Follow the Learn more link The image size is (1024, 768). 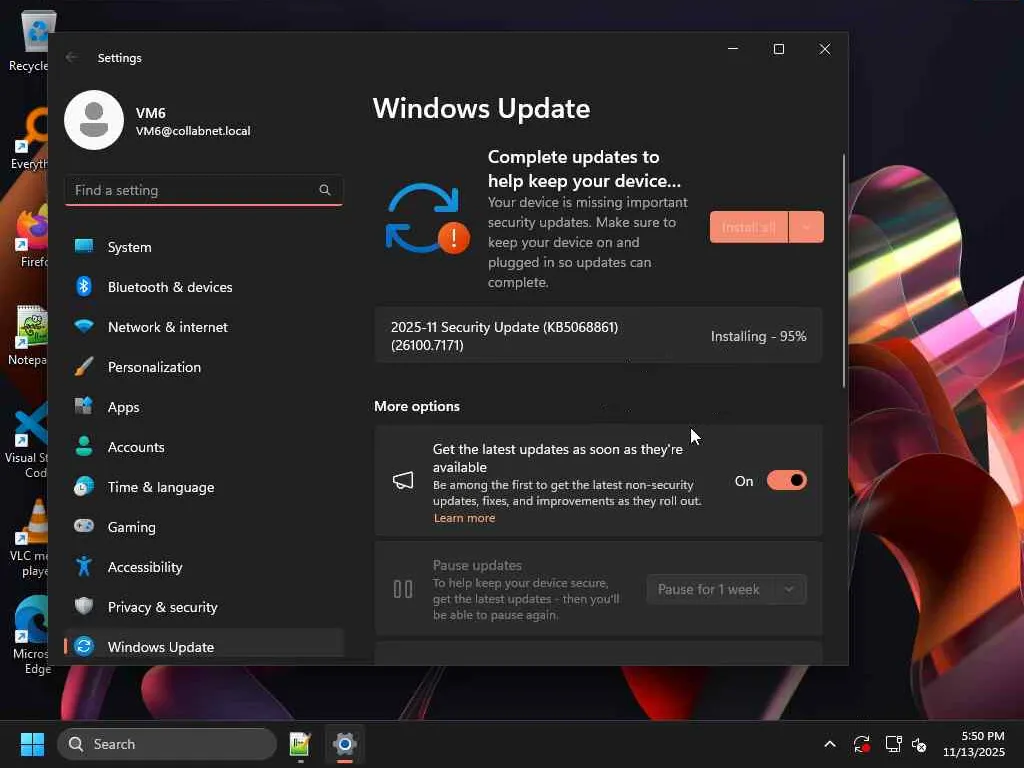464,518
